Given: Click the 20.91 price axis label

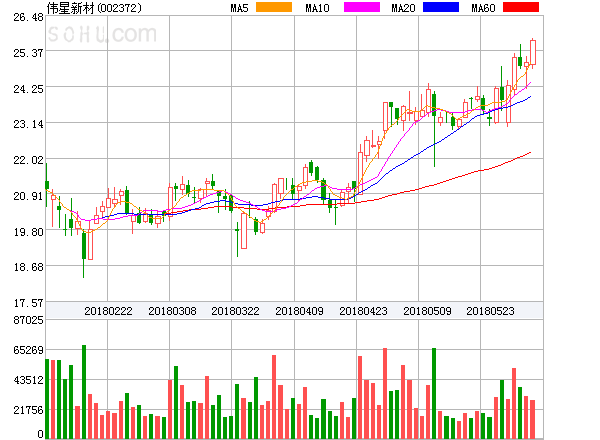Looking at the screenshot, I should click(x=29, y=197).
